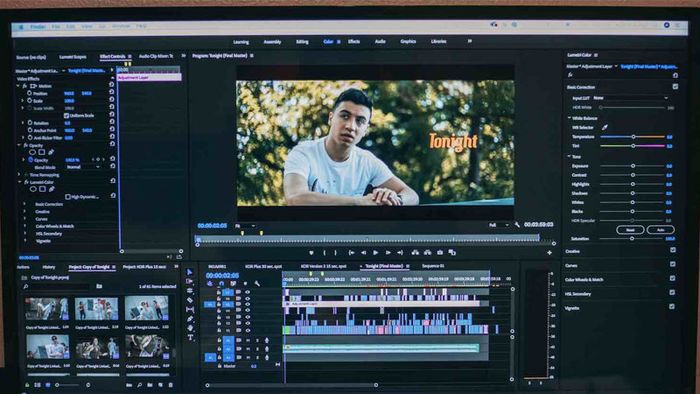Adjust the Tint slider handle
This screenshot has height=394, width=700.
[633, 146]
